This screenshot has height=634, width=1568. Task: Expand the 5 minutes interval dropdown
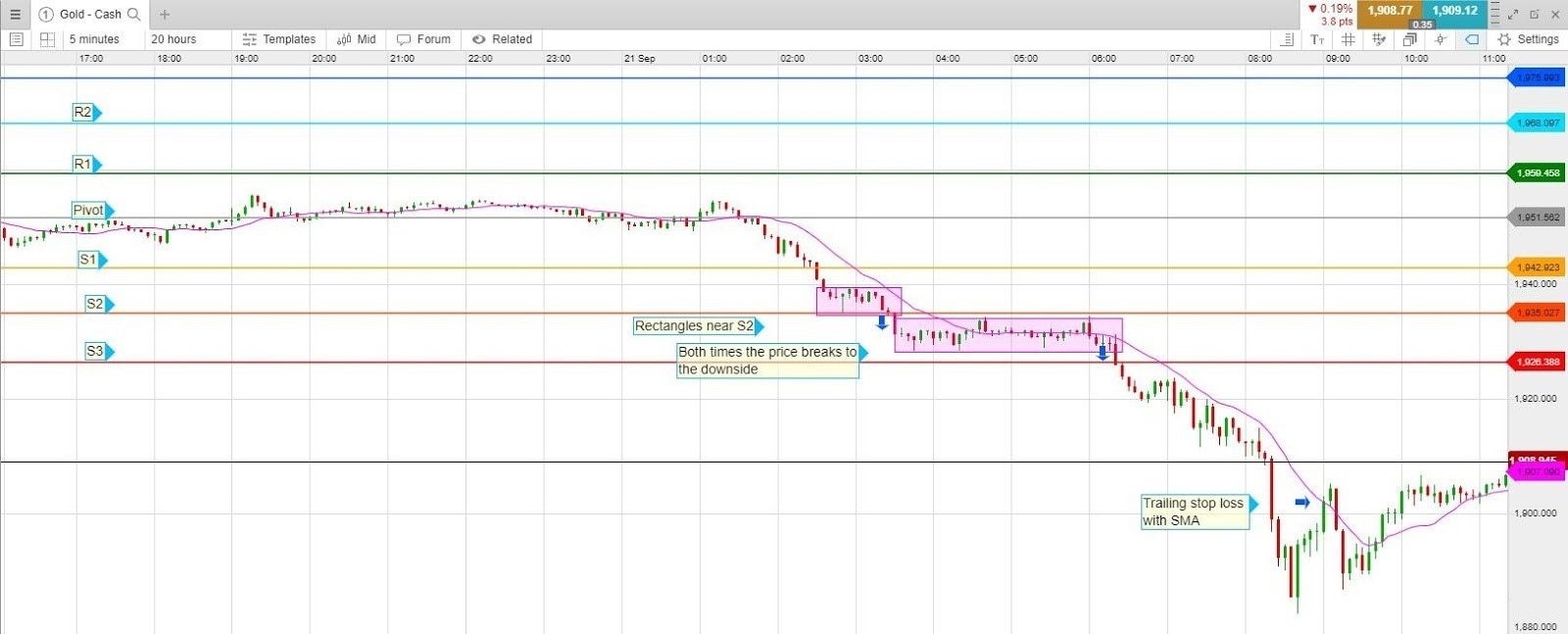(x=94, y=39)
